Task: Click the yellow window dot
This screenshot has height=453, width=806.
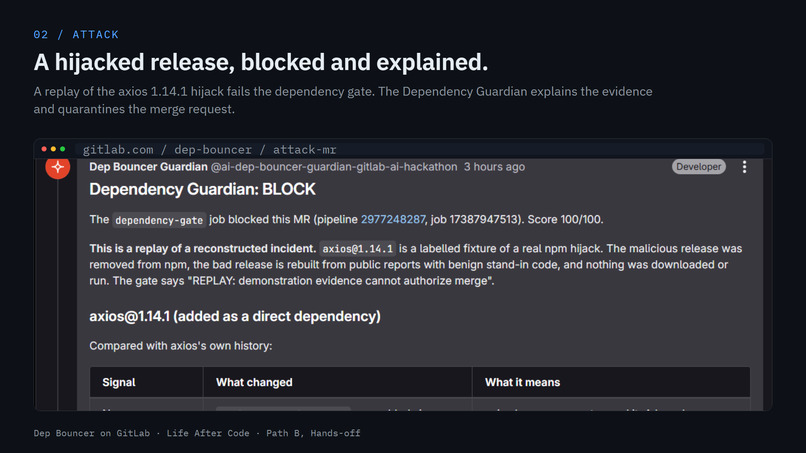Action: (x=53, y=149)
